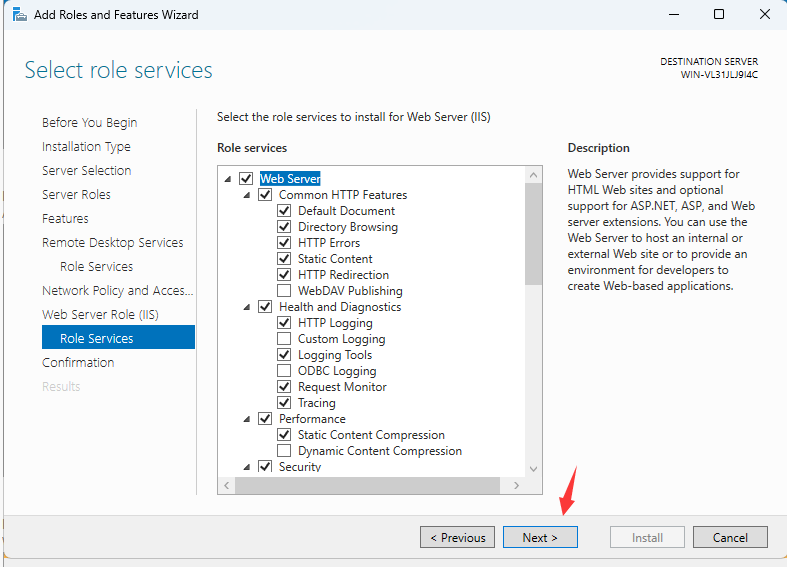Open the Confirmation step in sidebar
This screenshot has width=787, height=567.
pos(78,363)
